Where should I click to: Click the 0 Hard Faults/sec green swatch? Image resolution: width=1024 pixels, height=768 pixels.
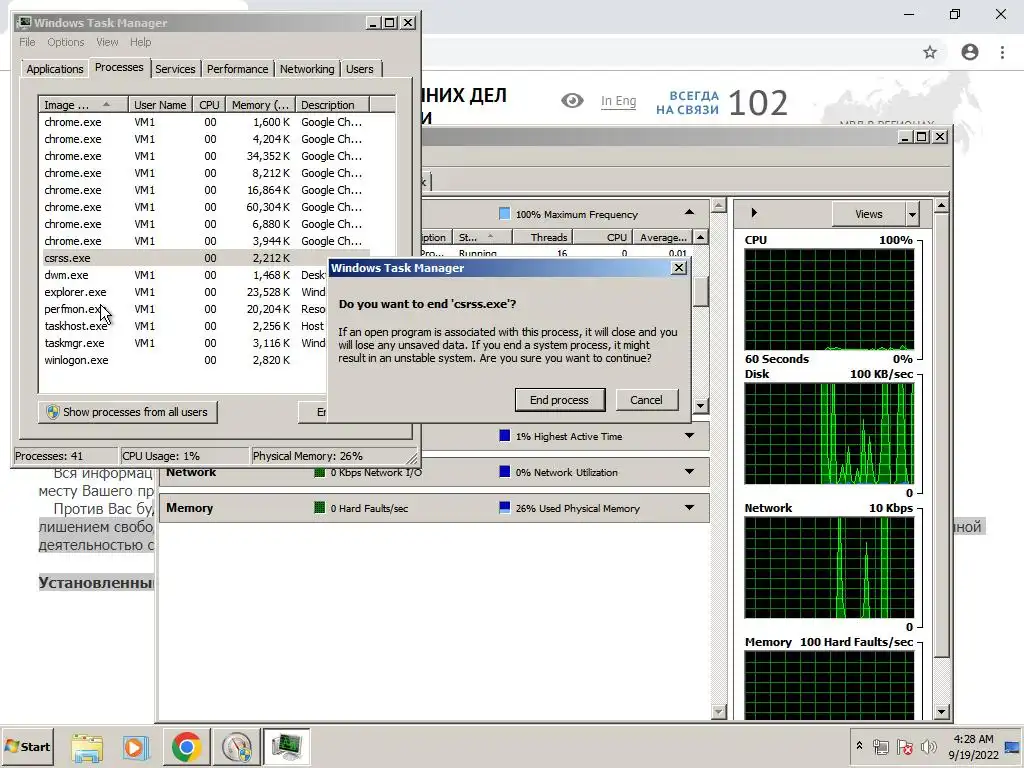coord(319,507)
